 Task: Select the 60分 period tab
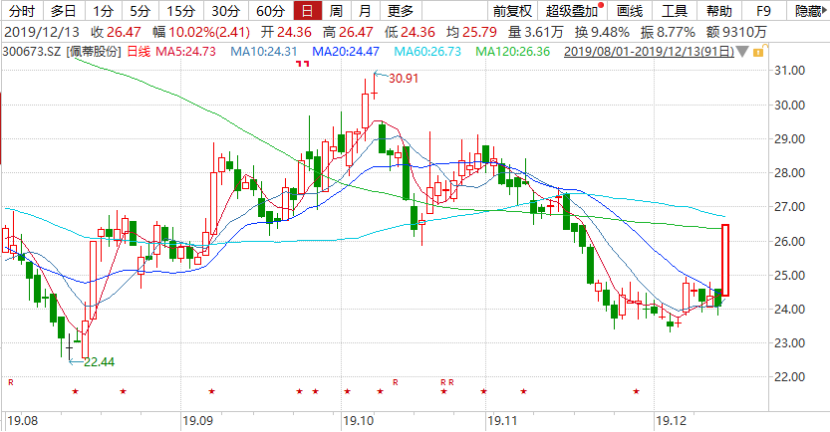pyautogui.click(x=270, y=11)
